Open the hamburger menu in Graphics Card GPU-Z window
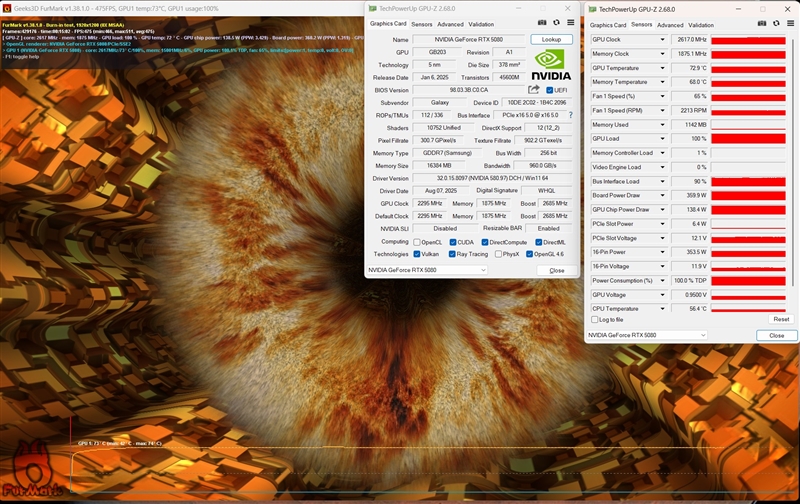The image size is (800, 504). click(x=570, y=23)
